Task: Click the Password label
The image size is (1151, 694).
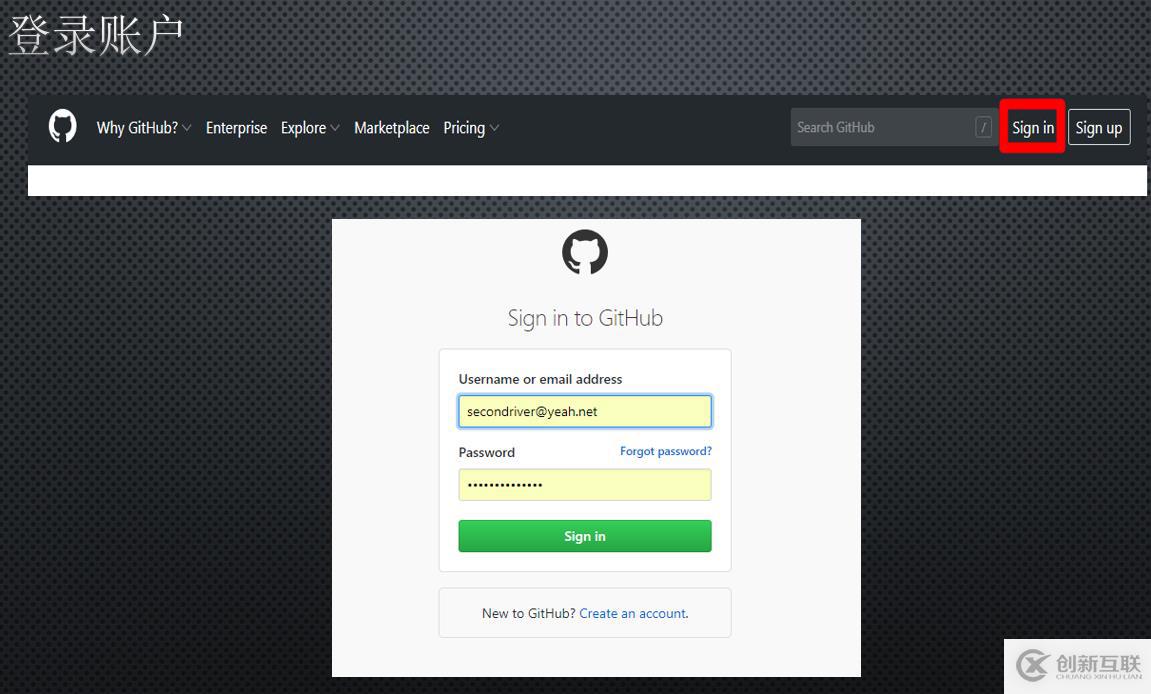Action: 487,452
